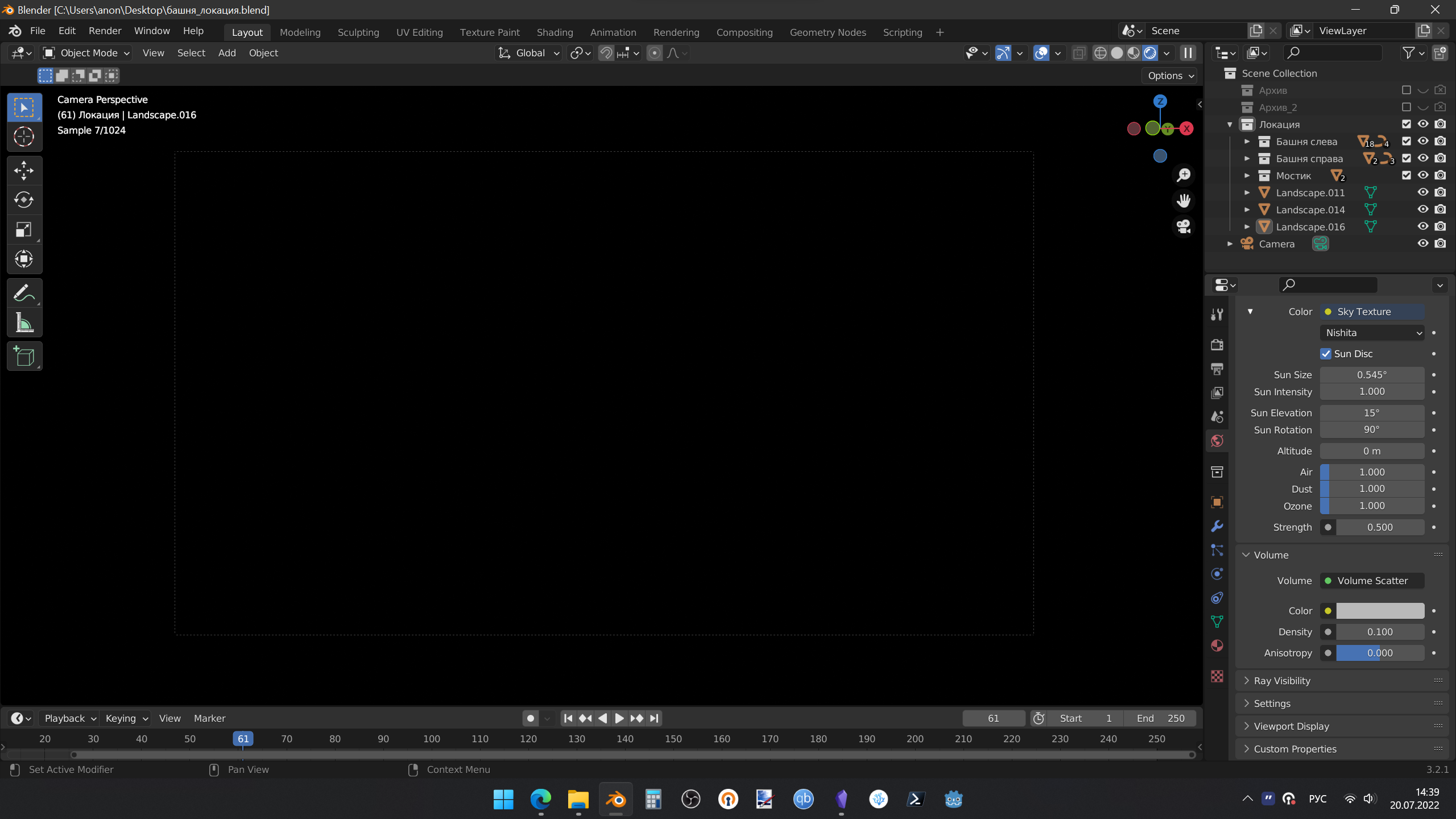
Task: Hide Landscape.014 with its eye icon
Action: click(x=1423, y=209)
